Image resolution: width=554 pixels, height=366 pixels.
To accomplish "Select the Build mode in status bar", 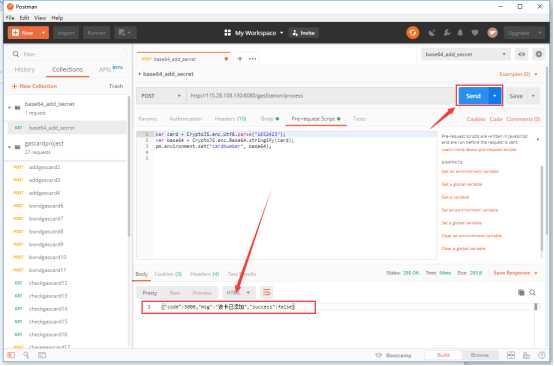I will tap(443, 355).
